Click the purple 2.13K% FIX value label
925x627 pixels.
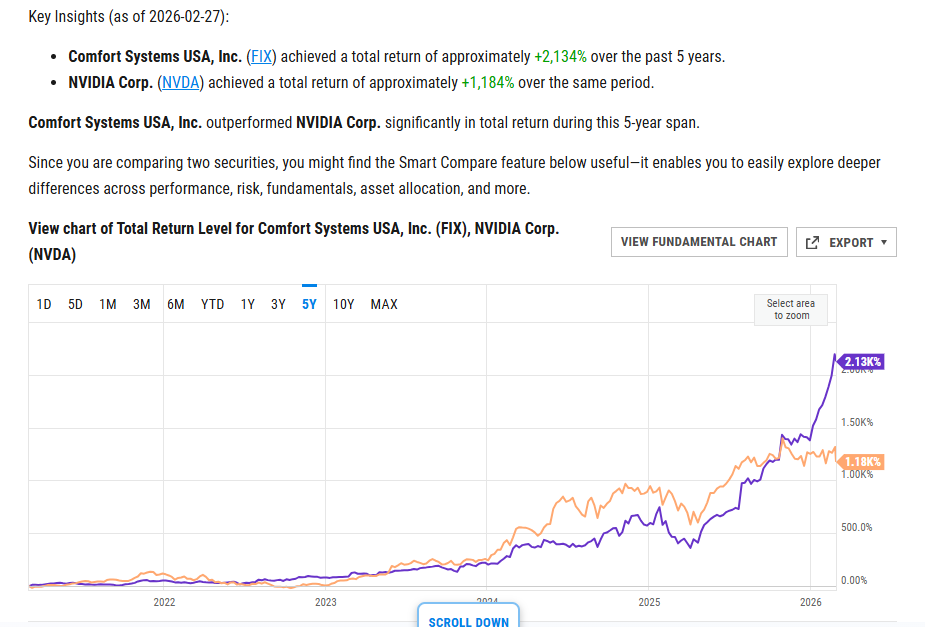pyautogui.click(x=861, y=361)
